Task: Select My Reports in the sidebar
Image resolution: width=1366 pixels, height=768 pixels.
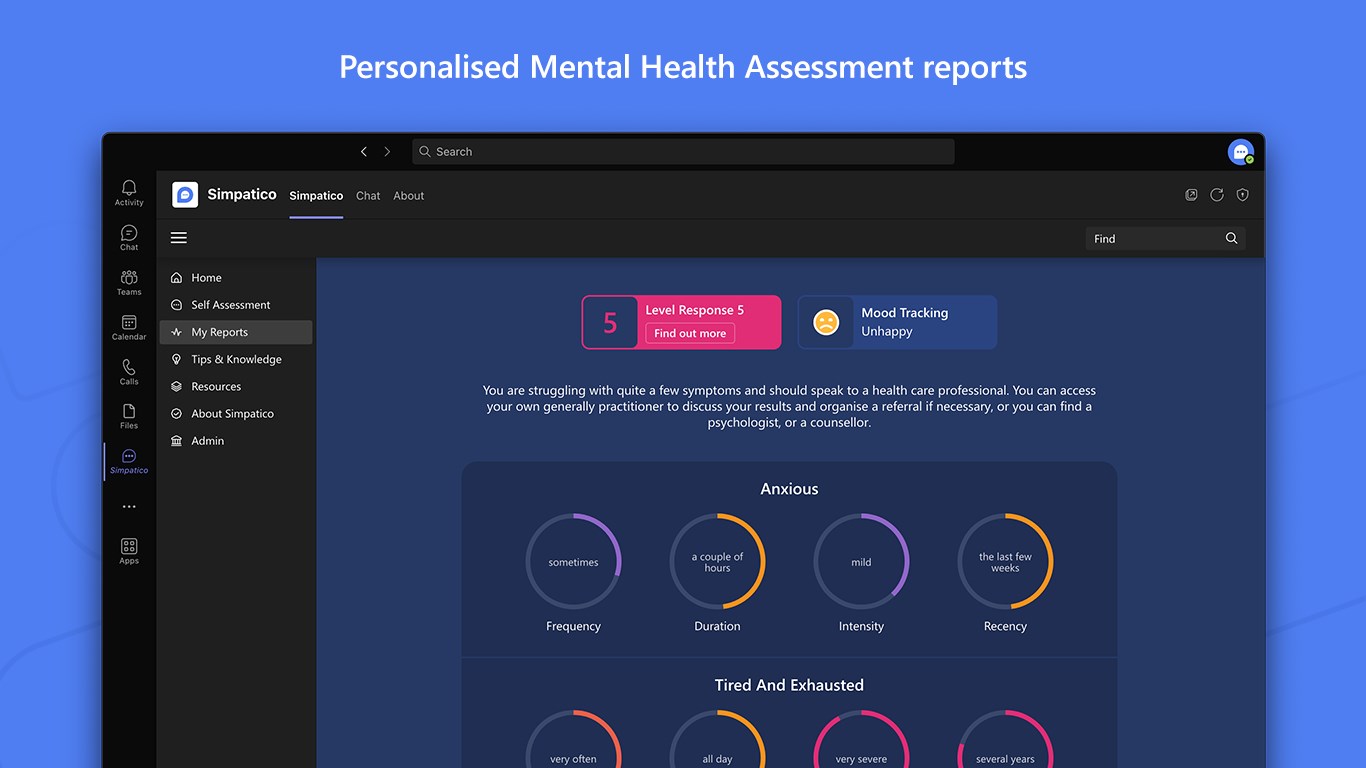Action: coord(236,332)
